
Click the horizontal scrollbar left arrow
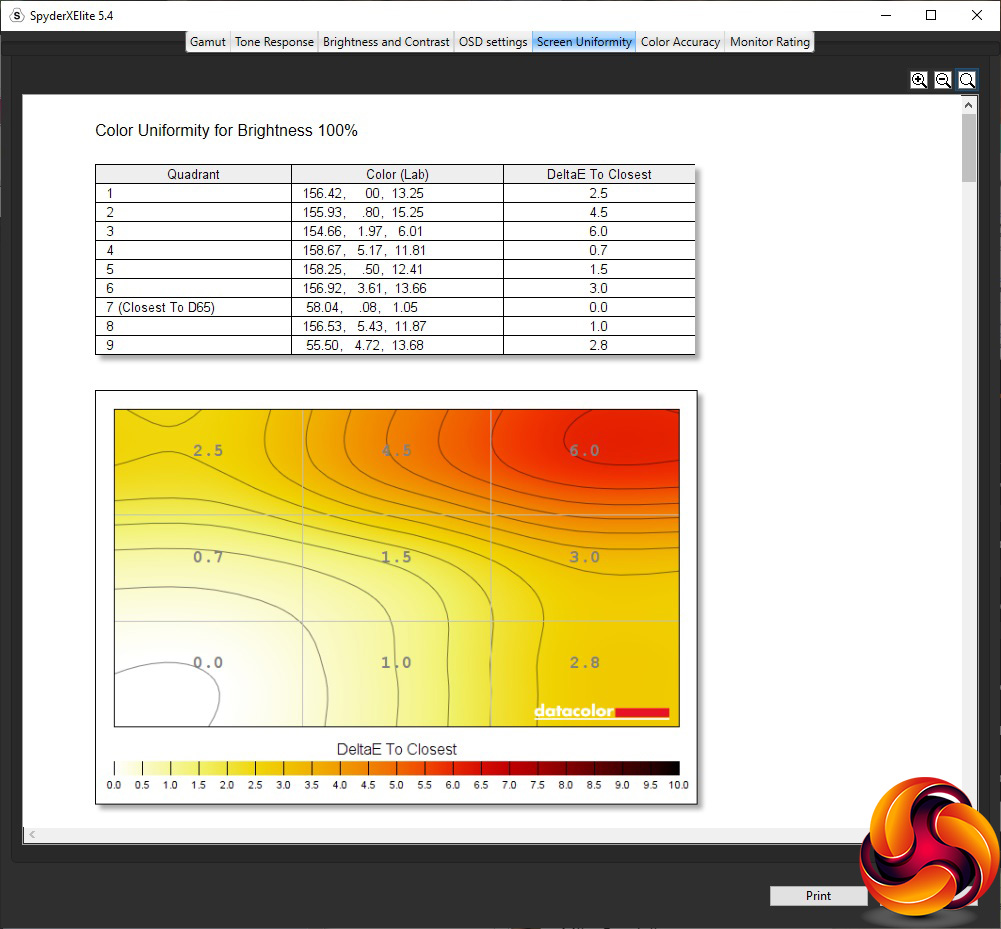32,834
